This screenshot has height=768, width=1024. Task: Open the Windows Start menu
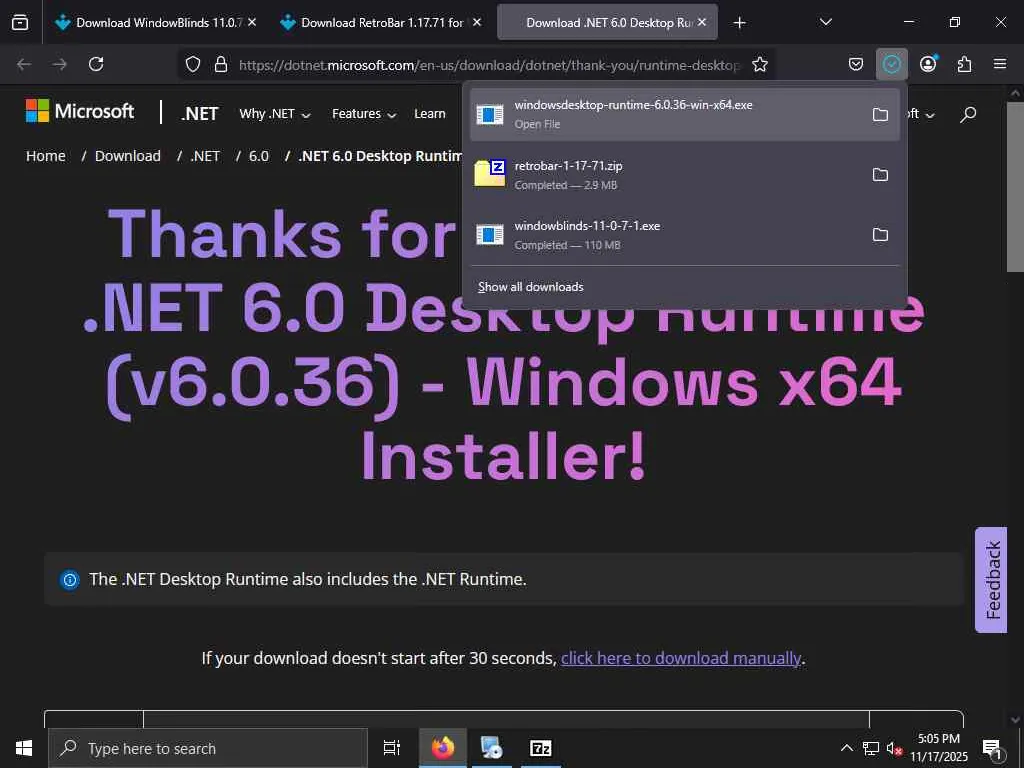point(24,748)
